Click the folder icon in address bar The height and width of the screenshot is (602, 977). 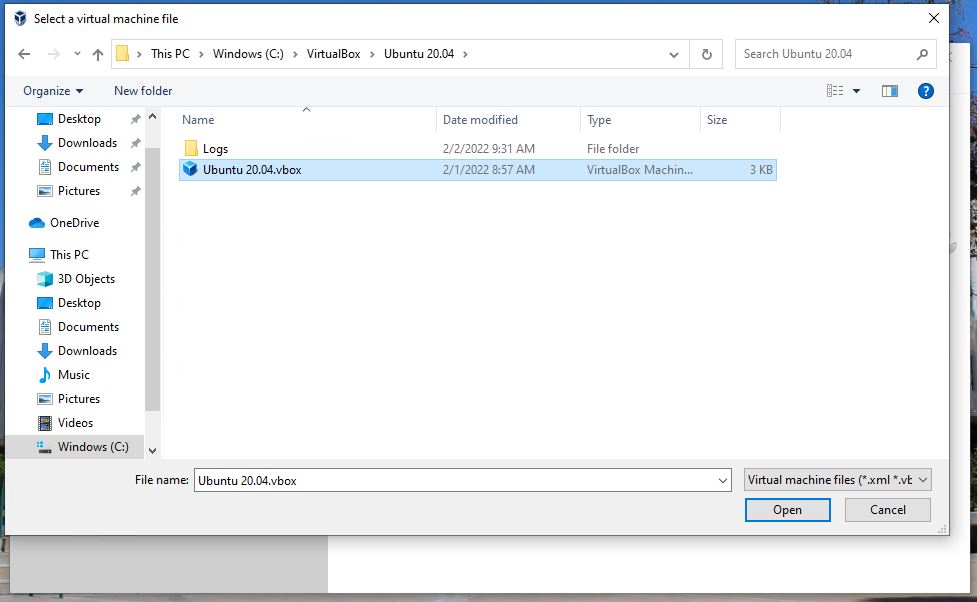click(x=123, y=54)
